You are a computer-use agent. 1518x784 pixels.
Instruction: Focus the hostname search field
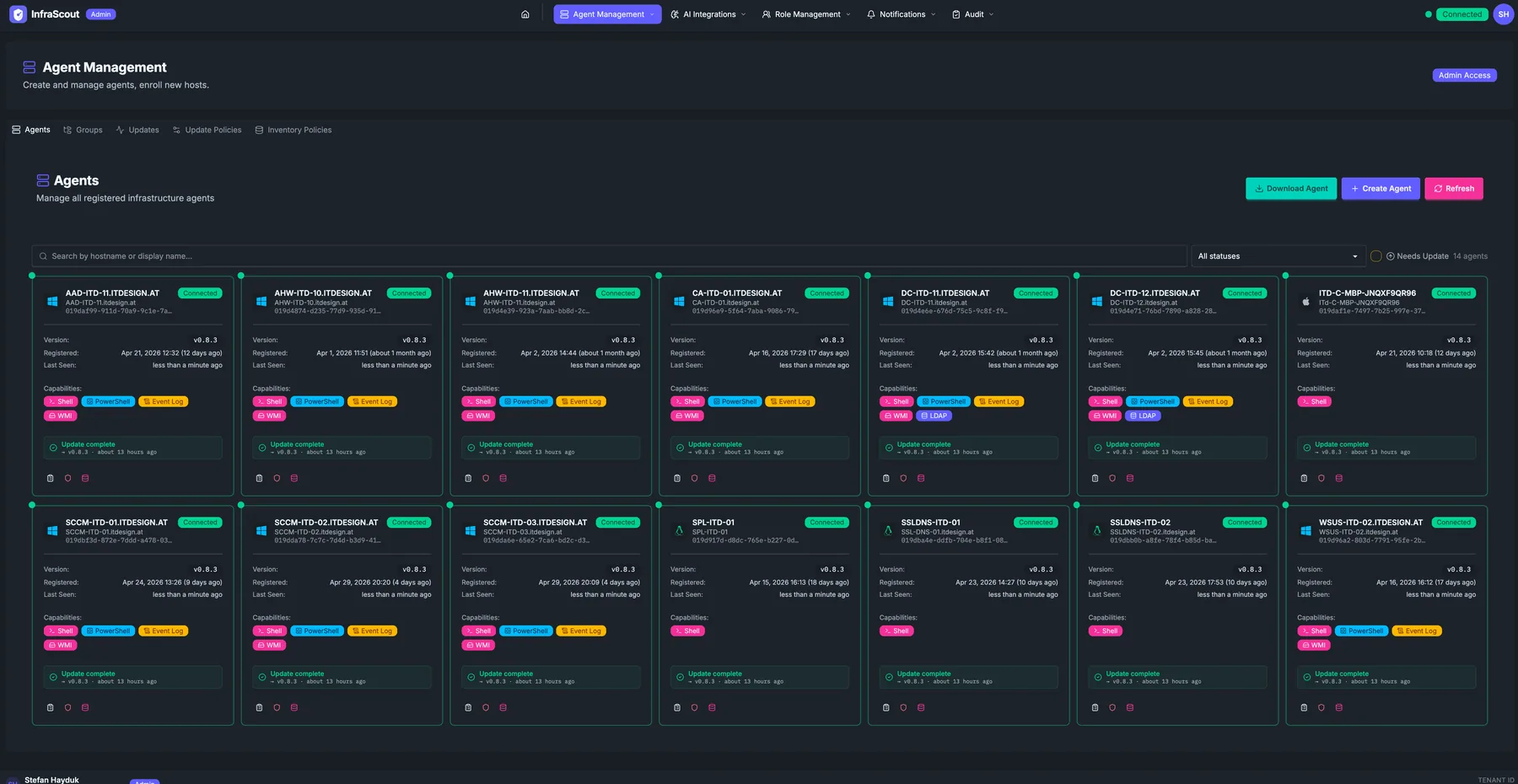tap(609, 256)
